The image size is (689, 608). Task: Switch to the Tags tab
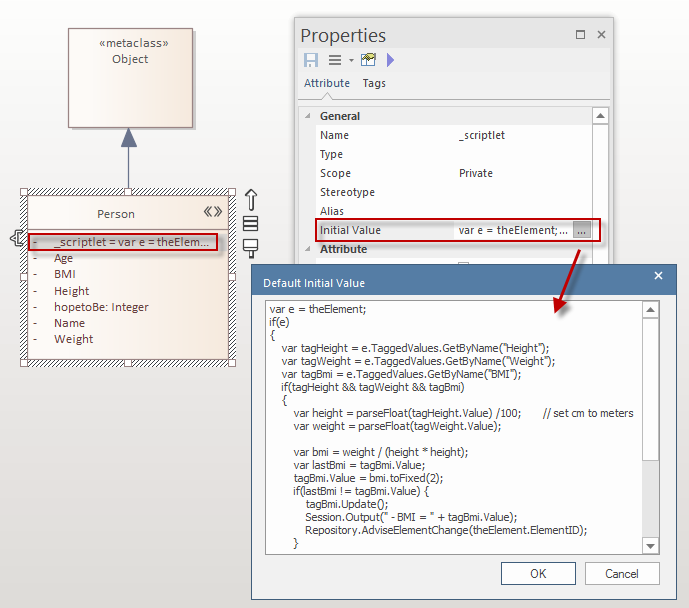tap(374, 84)
